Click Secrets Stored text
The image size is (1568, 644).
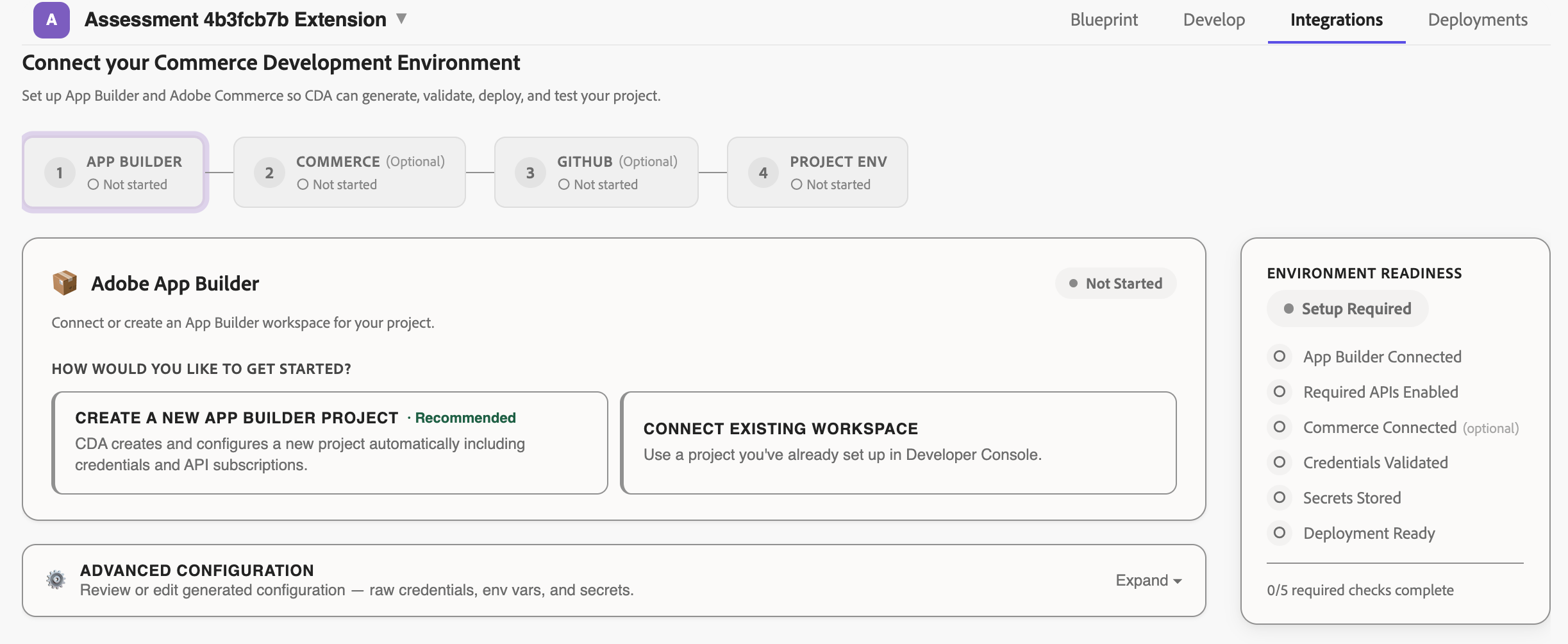pyautogui.click(x=1352, y=498)
